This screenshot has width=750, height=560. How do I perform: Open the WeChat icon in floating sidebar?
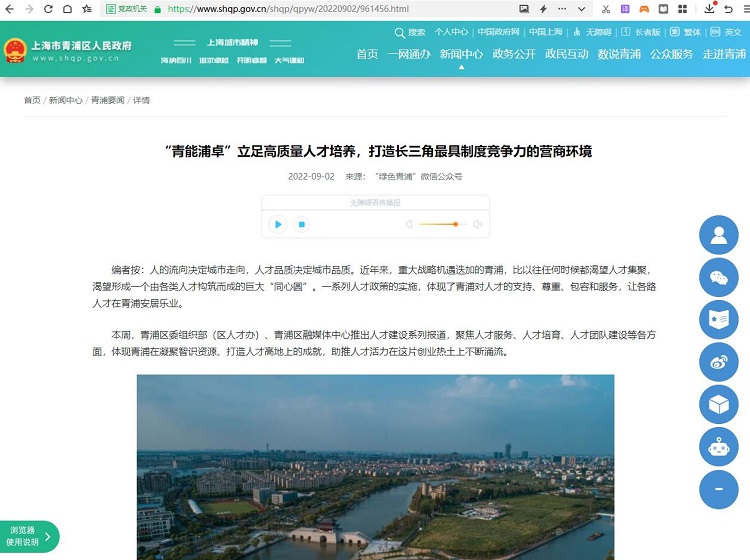click(x=718, y=278)
